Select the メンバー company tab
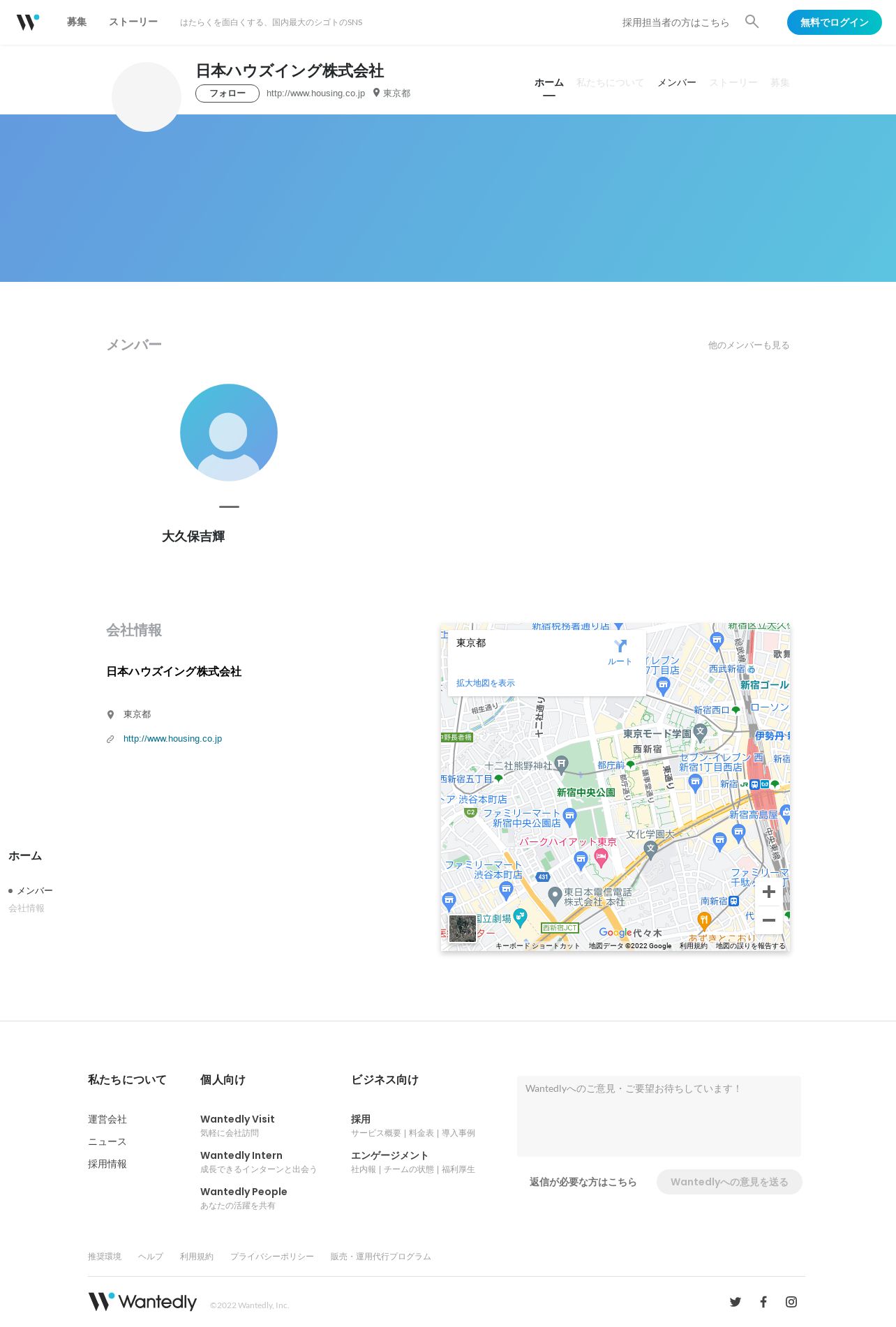The height and width of the screenshot is (1327, 896). pyautogui.click(x=677, y=82)
